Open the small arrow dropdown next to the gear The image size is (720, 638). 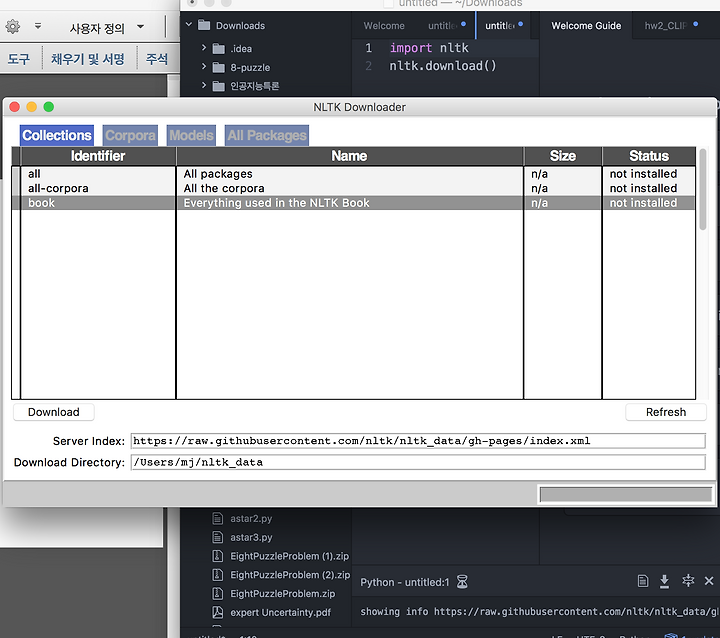[x=38, y=26]
